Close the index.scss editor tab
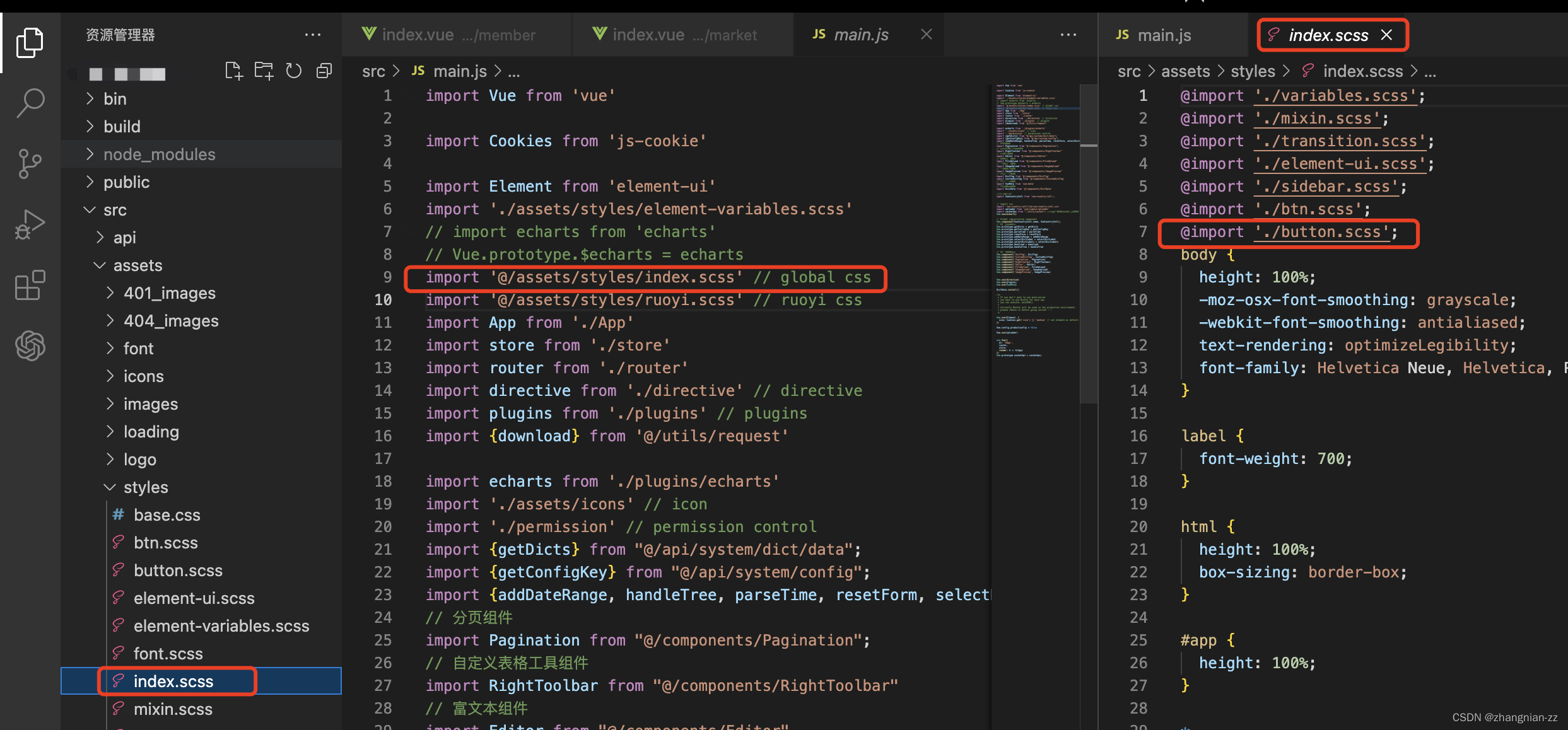 (x=1387, y=35)
